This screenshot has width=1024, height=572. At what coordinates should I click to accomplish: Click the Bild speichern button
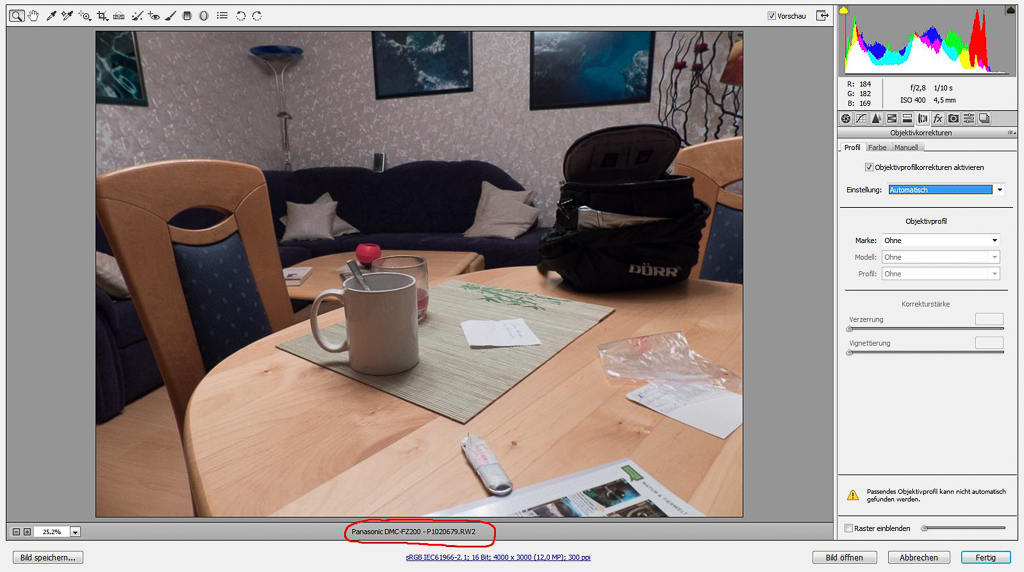[48, 558]
